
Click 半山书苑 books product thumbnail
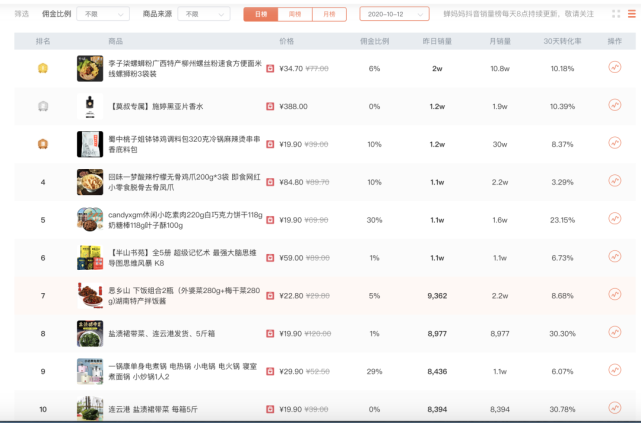pos(90,258)
